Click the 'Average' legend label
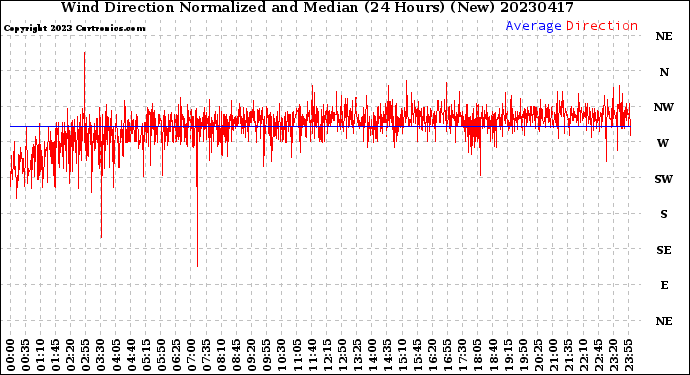Screen dimensions: 690x375 point(533,26)
